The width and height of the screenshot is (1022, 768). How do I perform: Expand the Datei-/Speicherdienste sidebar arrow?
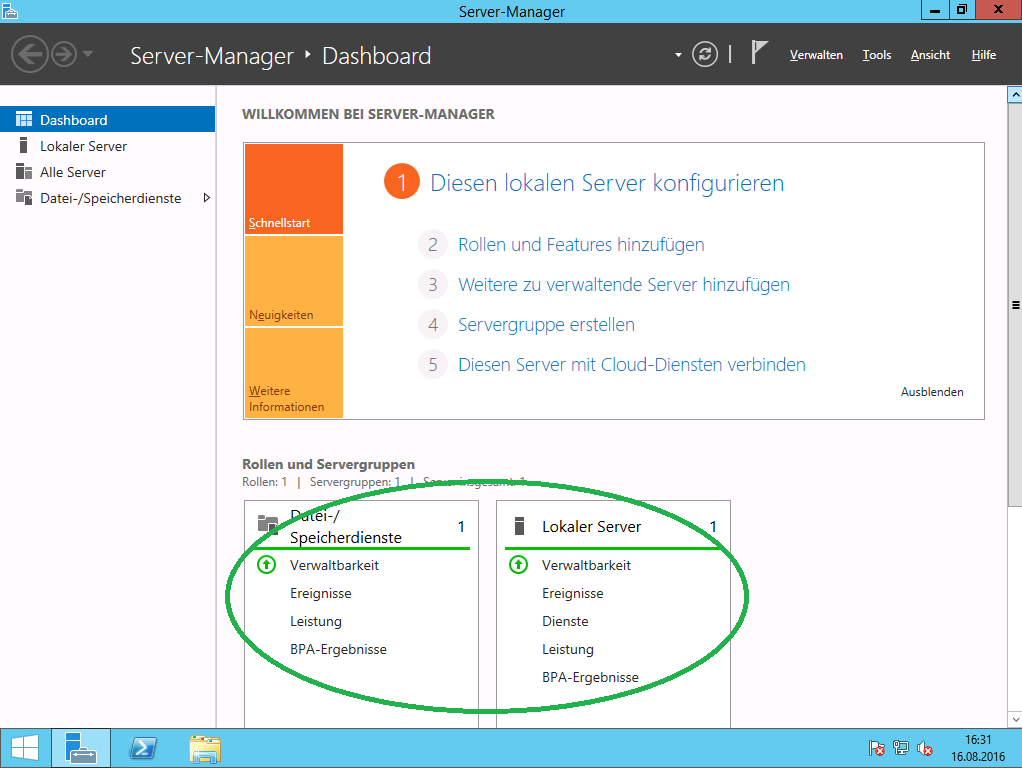pyautogui.click(x=207, y=198)
